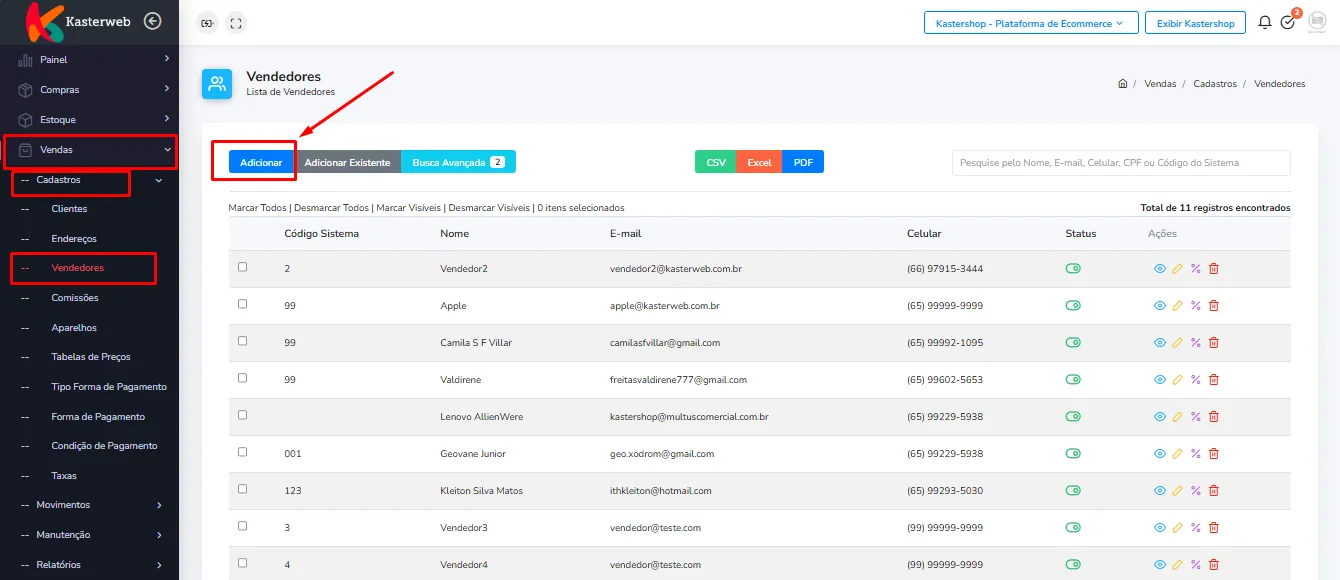Open commission percent icon for Valdirene

pos(1196,380)
